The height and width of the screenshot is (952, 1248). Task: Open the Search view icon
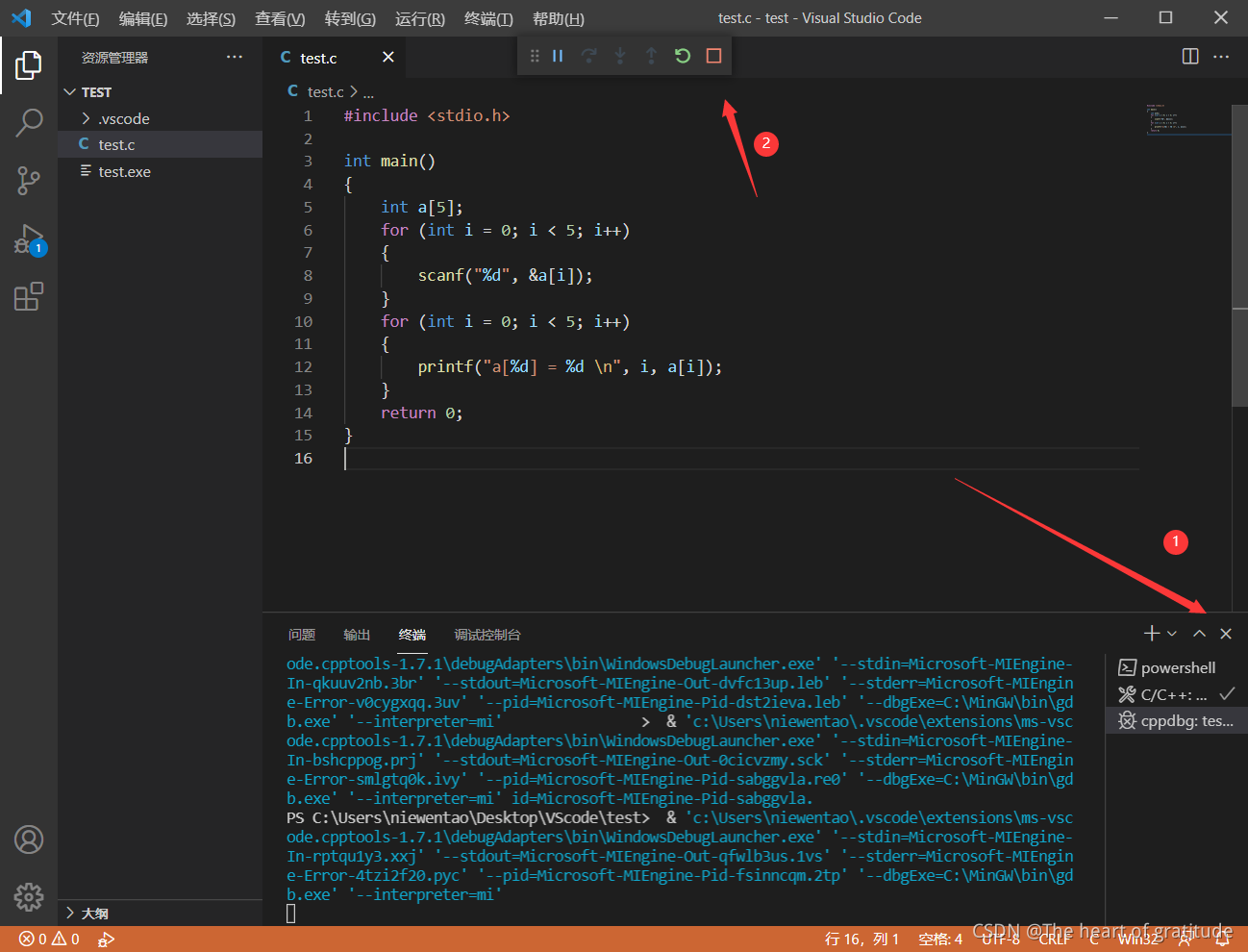[x=29, y=122]
